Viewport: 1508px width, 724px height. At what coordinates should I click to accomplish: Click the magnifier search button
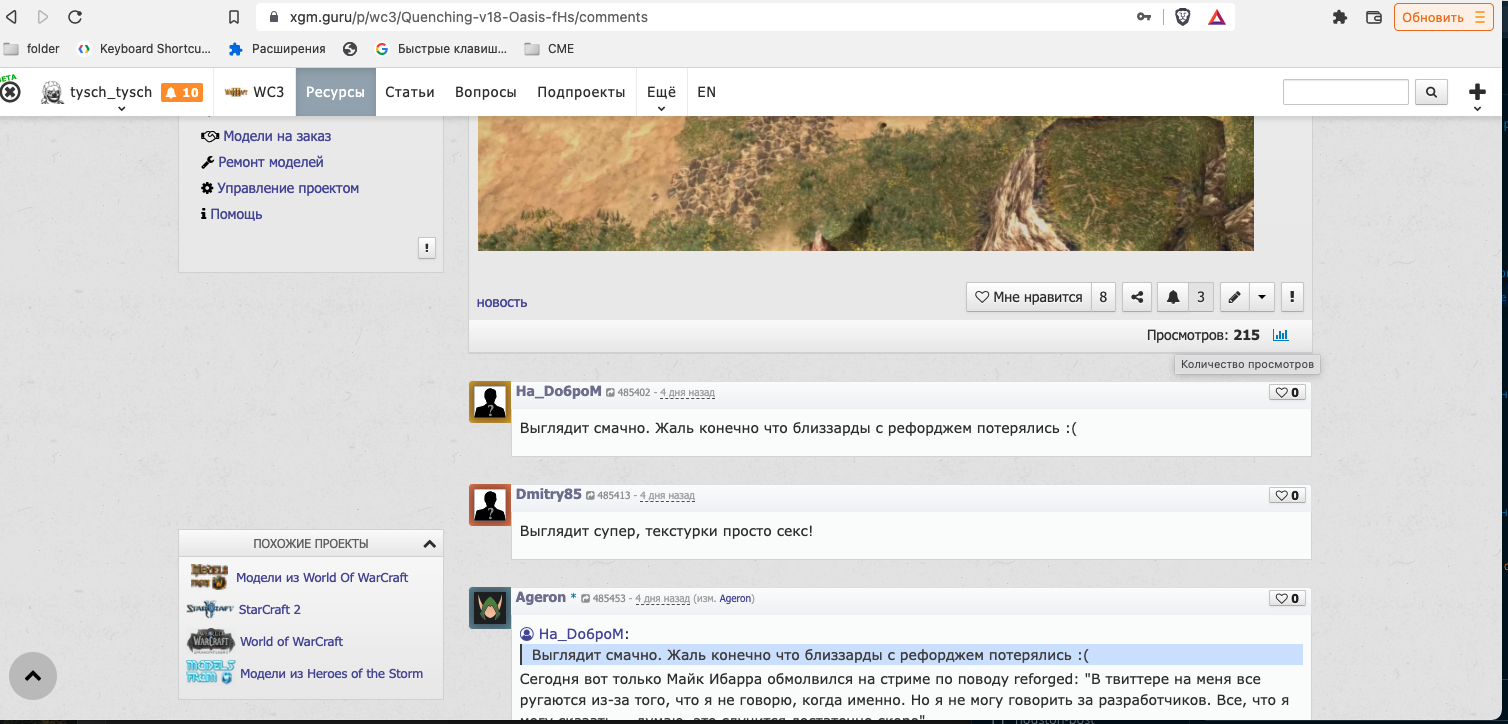tap(1431, 92)
